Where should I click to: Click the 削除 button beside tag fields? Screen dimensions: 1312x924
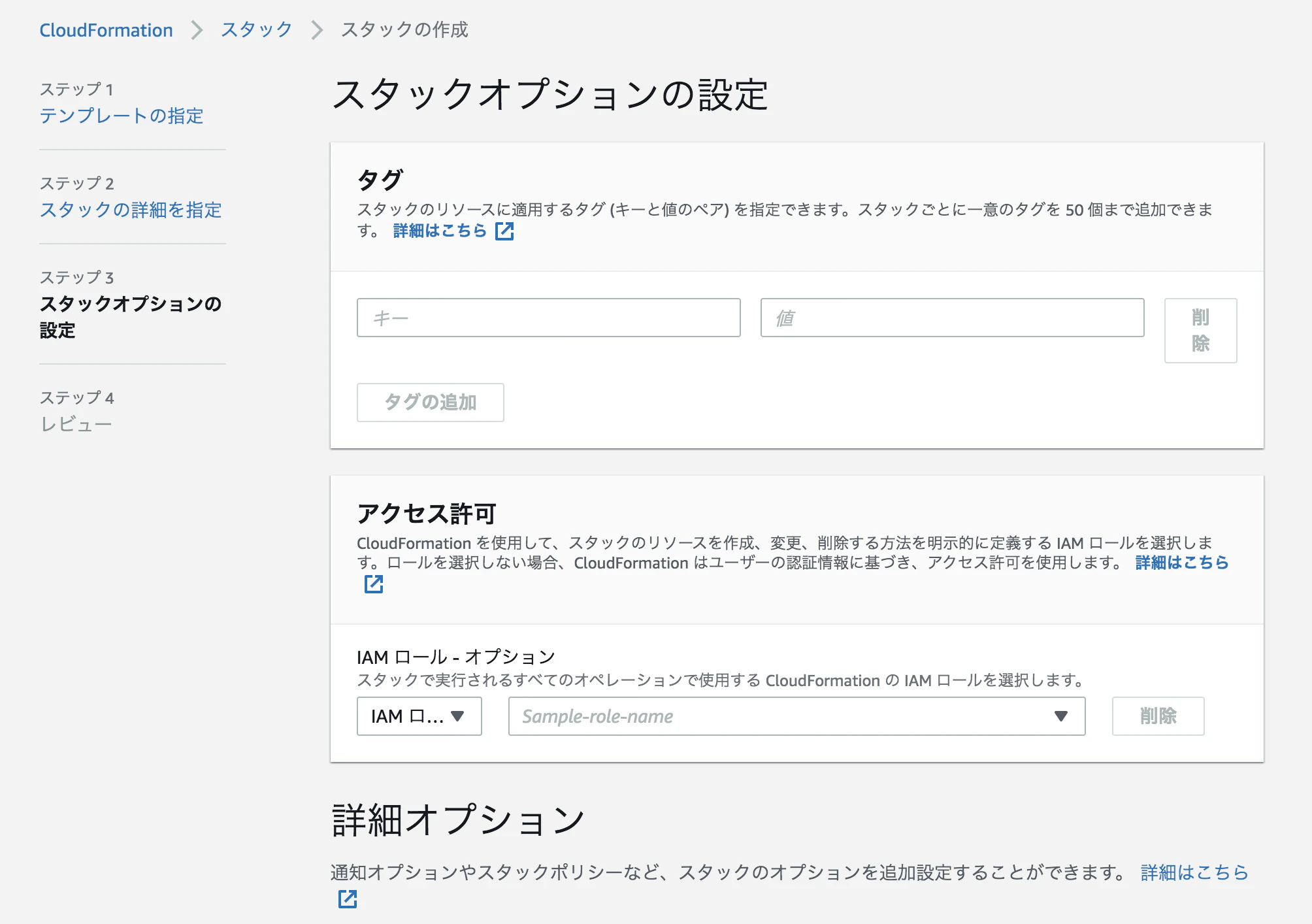(1200, 331)
